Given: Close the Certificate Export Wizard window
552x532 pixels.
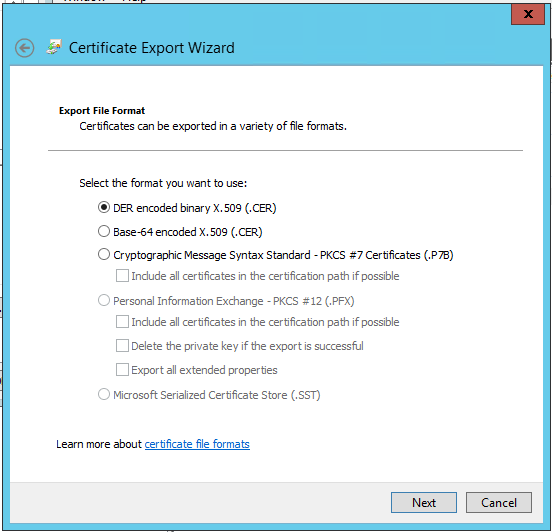Looking at the screenshot, I should pyautogui.click(x=528, y=14).
